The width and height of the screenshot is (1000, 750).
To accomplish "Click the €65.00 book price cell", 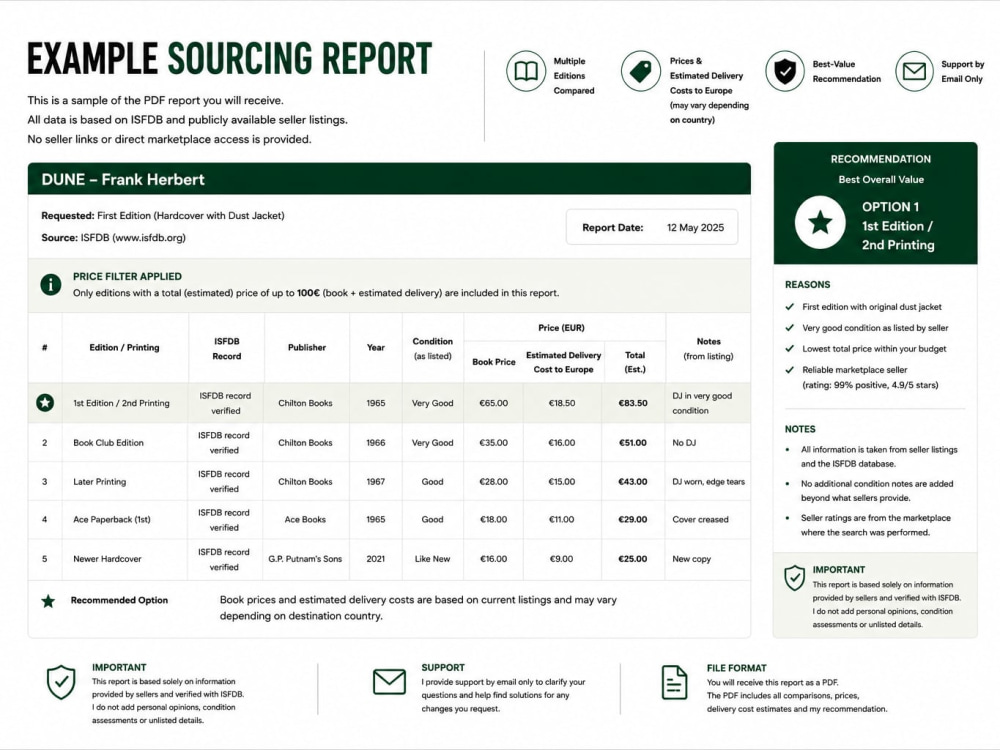I will 494,403.
